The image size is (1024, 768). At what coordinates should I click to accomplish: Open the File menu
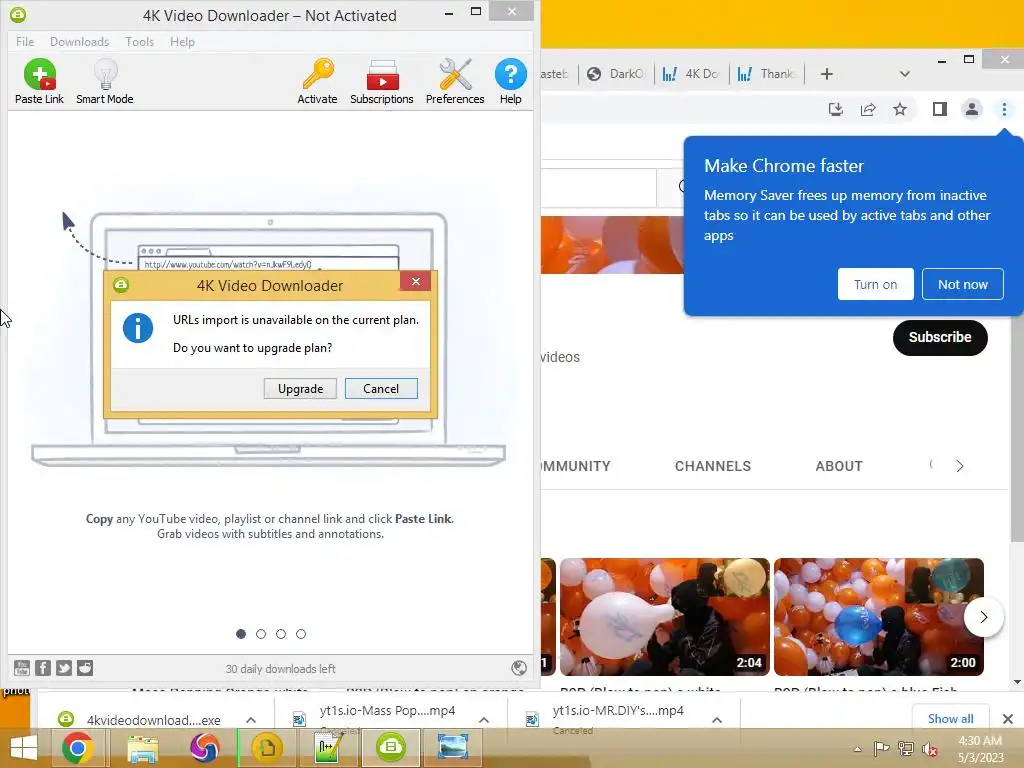[25, 42]
